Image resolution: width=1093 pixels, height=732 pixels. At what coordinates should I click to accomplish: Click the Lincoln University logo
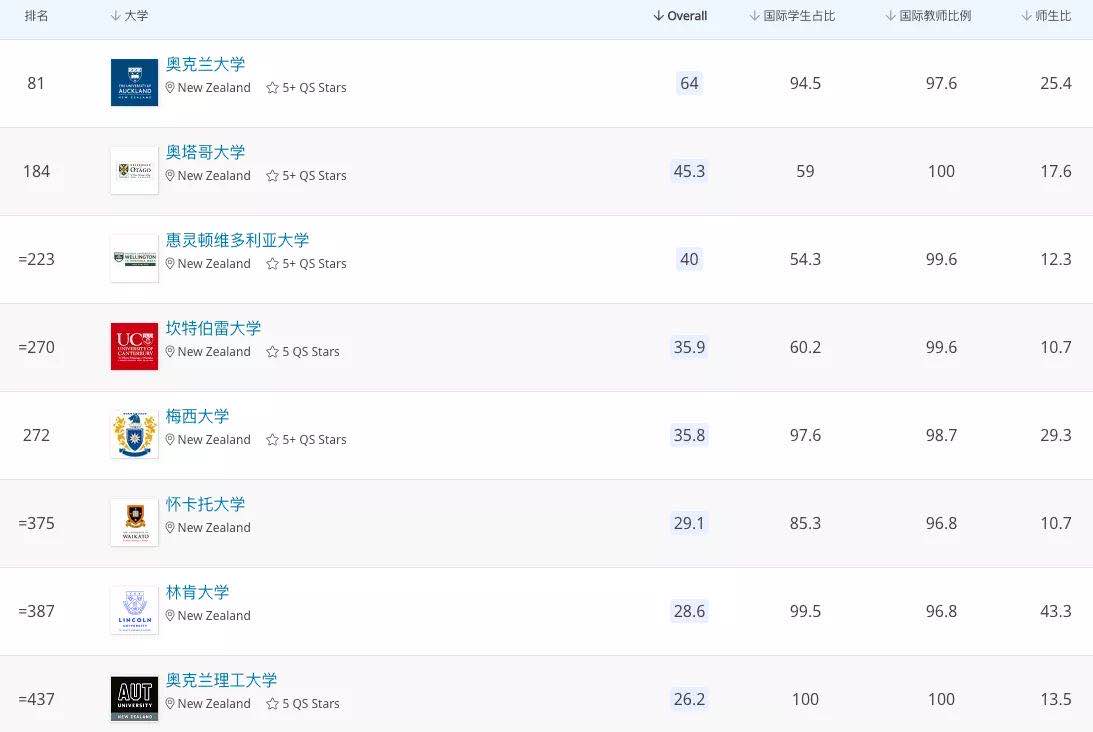135,611
